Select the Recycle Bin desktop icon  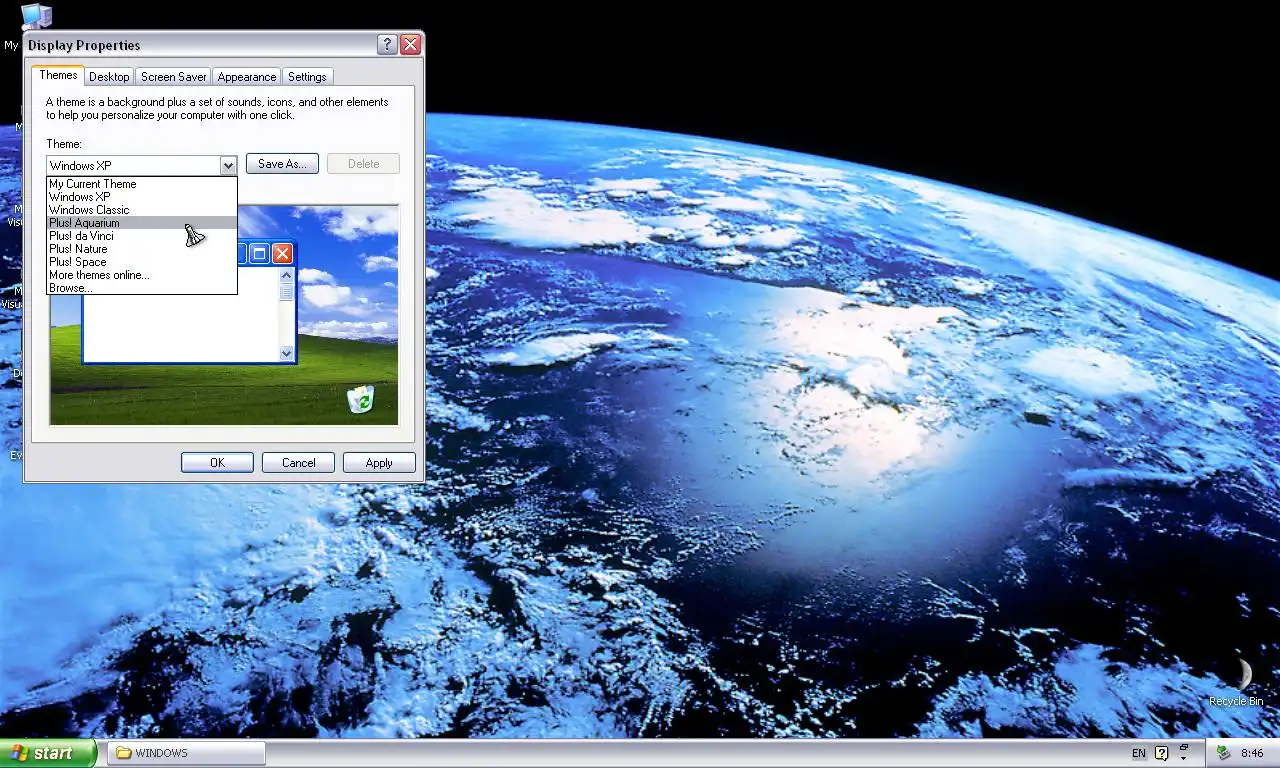(x=1236, y=682)
